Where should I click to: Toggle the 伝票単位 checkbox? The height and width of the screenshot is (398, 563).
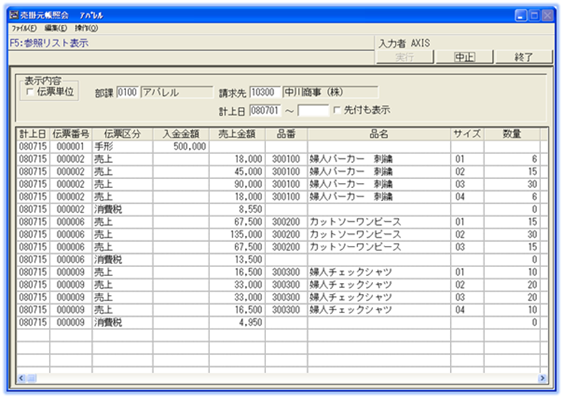[x=30, y=92]
